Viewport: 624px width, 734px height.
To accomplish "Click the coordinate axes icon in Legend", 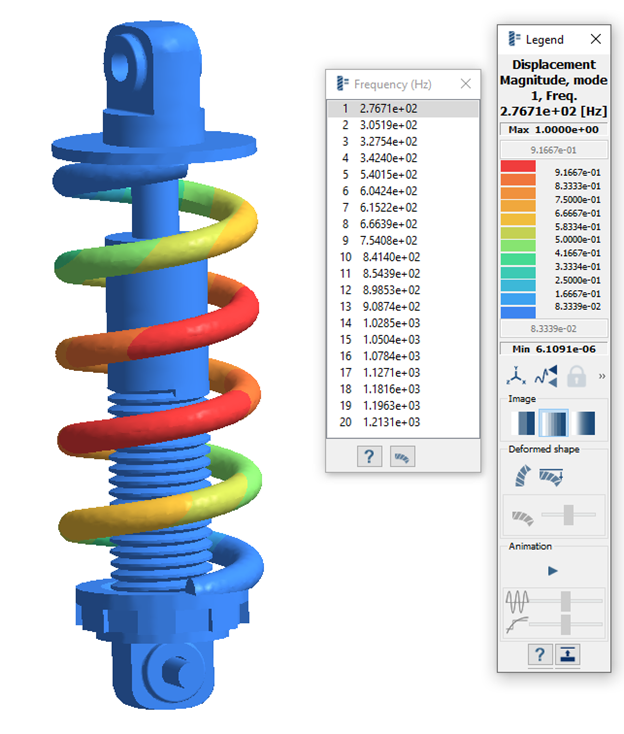I will (x=516, y=376).
